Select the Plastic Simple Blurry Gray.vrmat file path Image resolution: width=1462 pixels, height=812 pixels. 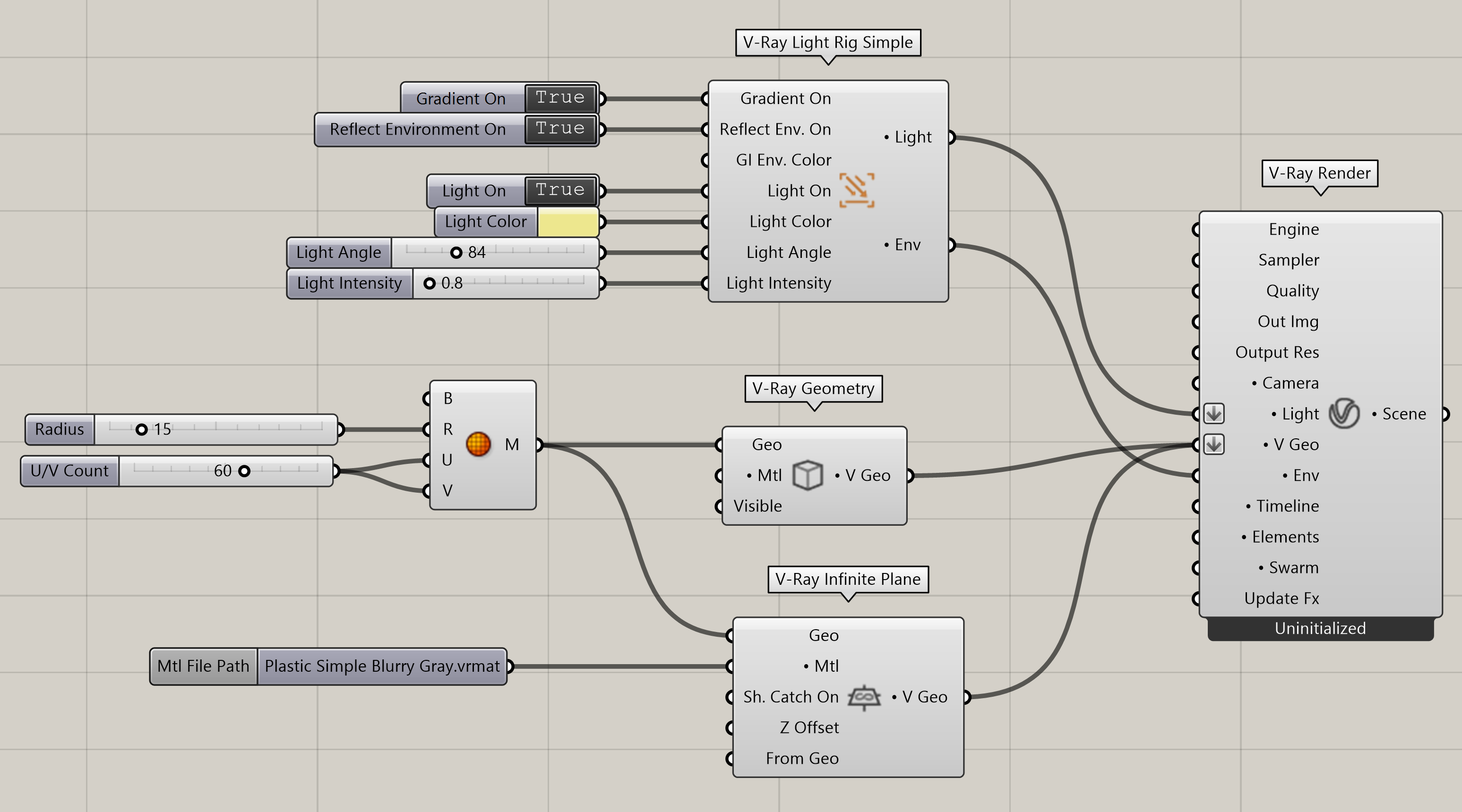[382, 666]
